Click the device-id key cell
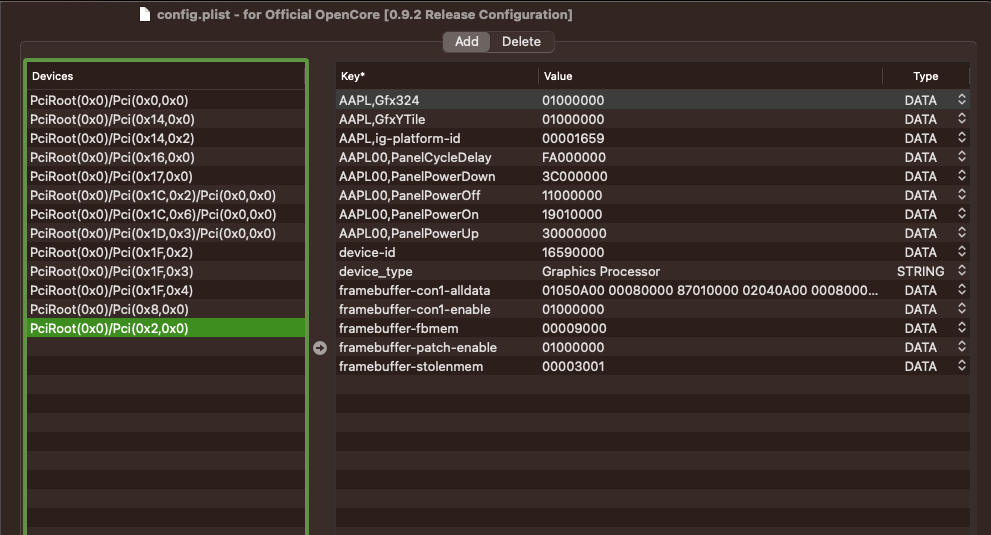Viewport: 991px width, 535px height. (437, 252)
